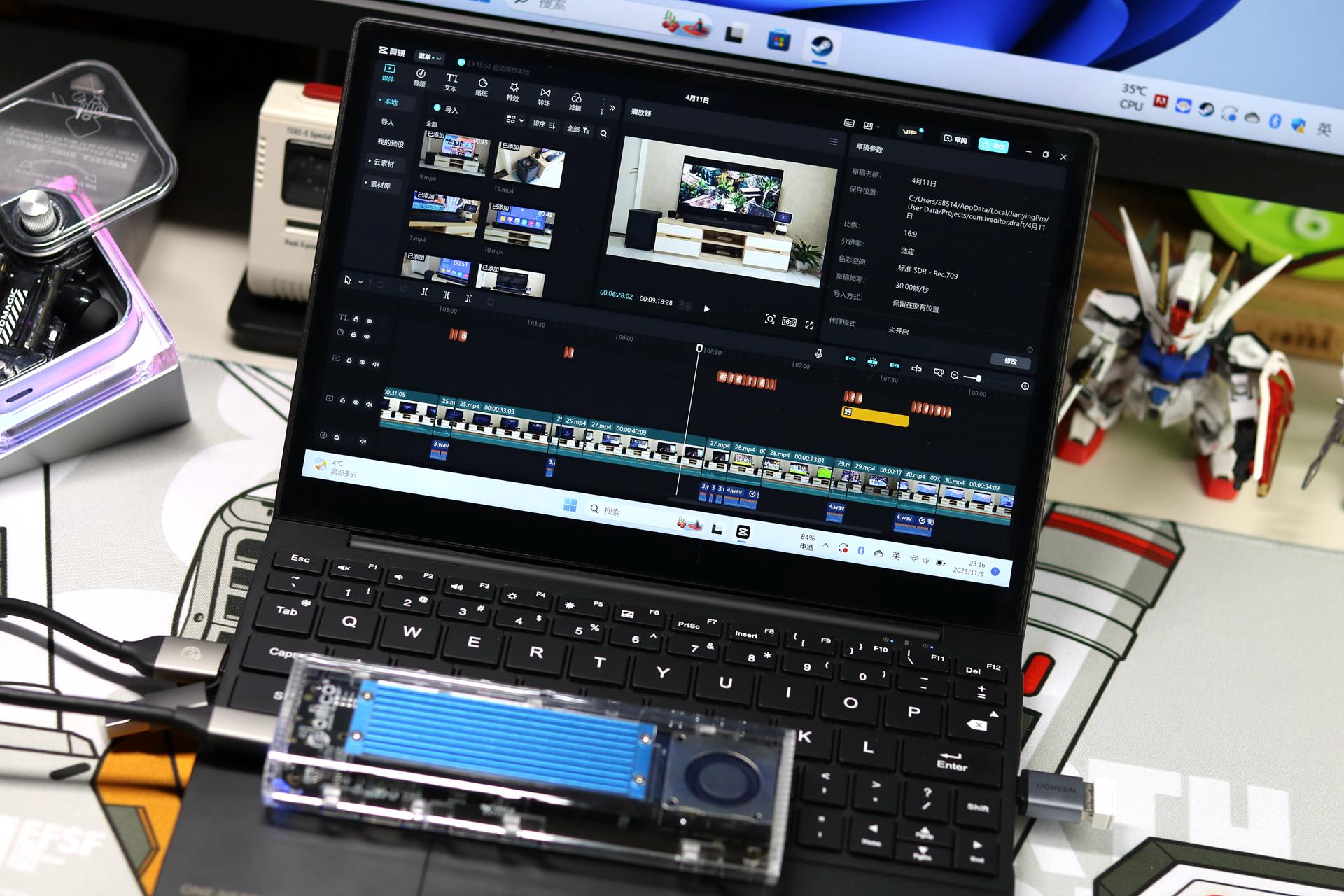Play the preview in player
This screenshot has height=896, width=1344.
(x=706, y=309)
